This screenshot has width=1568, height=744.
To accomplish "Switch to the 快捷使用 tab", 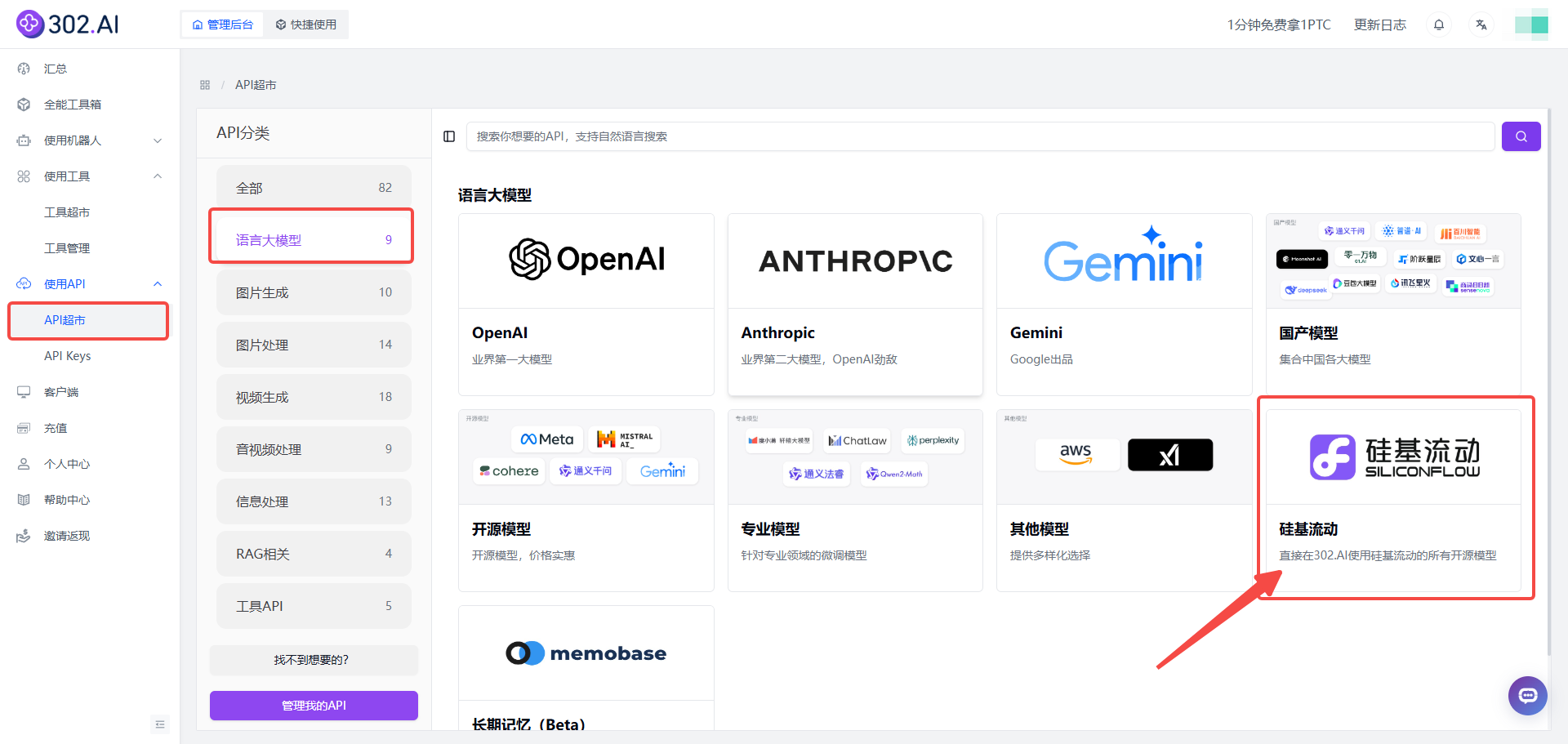I will coord(306,25).
